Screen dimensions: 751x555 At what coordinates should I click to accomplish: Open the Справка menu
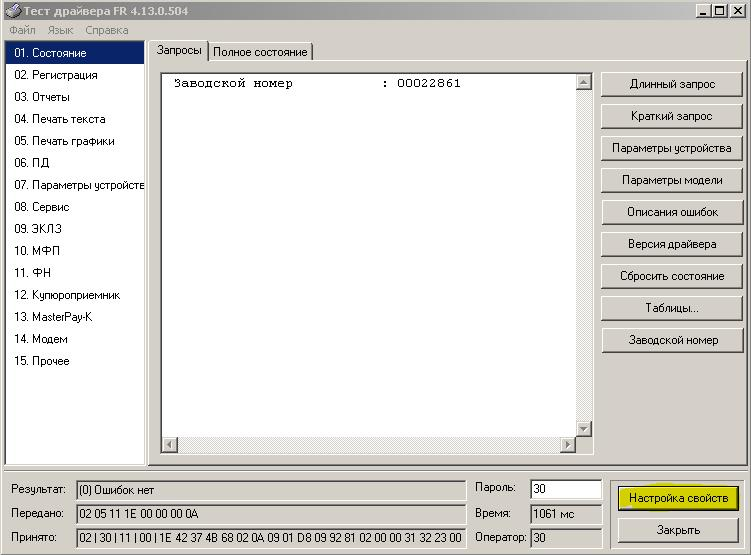(106, 30)
